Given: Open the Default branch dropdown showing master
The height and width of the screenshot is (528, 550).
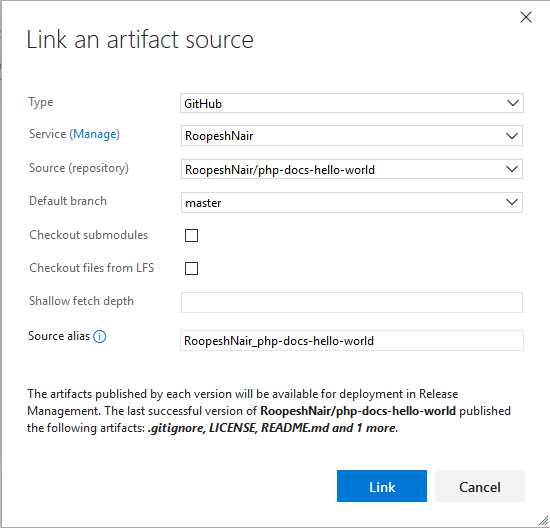Looking at the screenshot, I should click(x=352, y=202).
